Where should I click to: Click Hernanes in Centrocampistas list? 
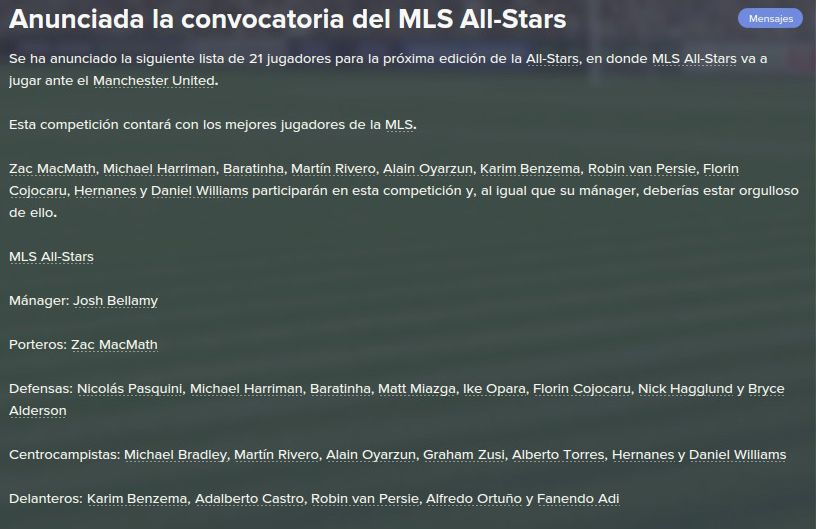point(643,455)
